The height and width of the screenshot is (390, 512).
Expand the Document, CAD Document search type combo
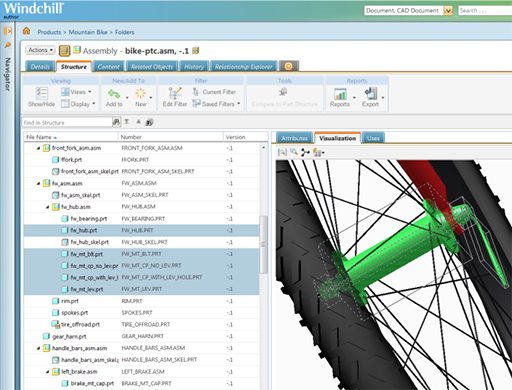pyautogui.click(x=448, y=11)
